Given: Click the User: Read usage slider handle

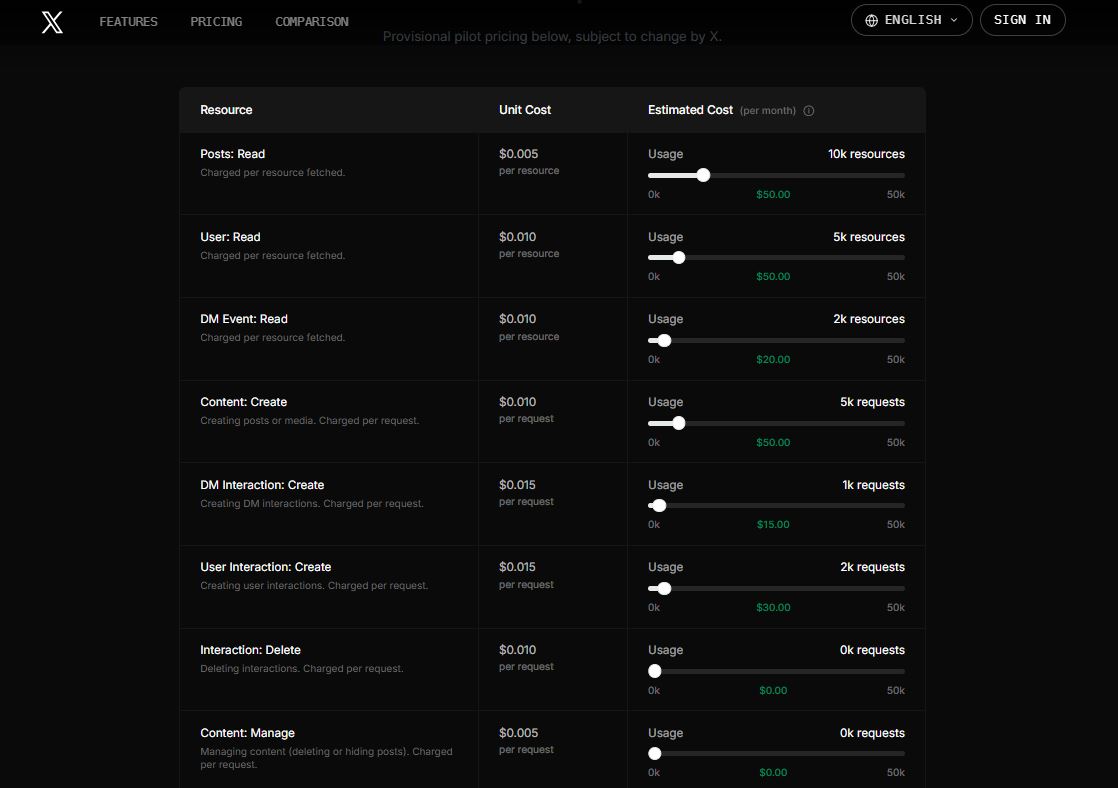Looking at the screenshot, I should (679, 258).
